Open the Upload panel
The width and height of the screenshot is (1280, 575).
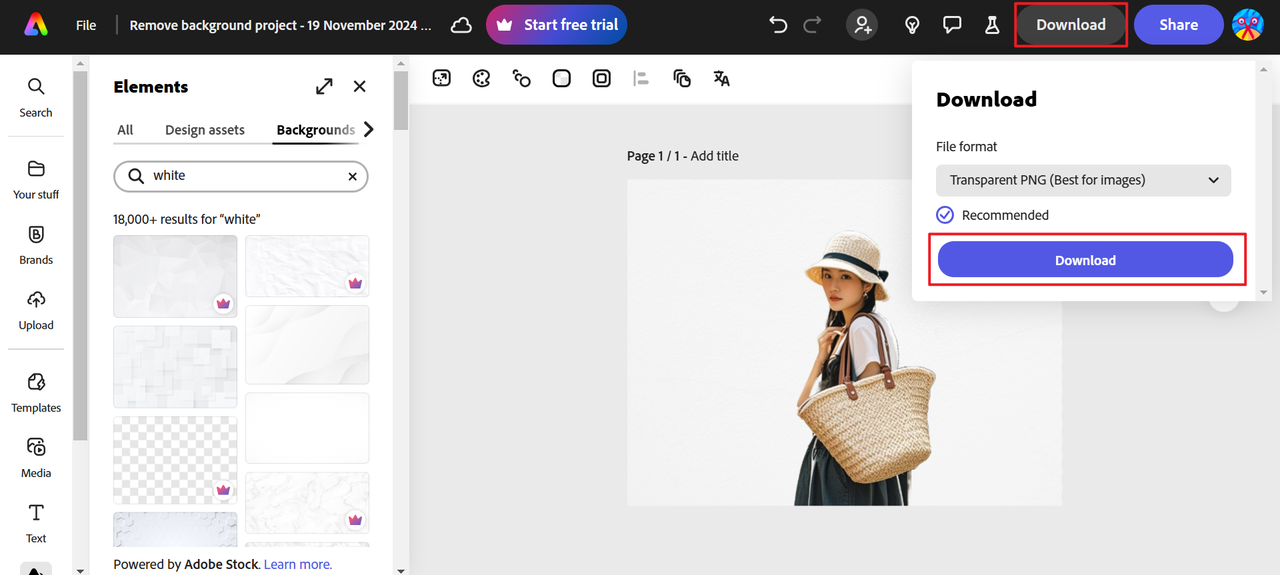point(36,310)
